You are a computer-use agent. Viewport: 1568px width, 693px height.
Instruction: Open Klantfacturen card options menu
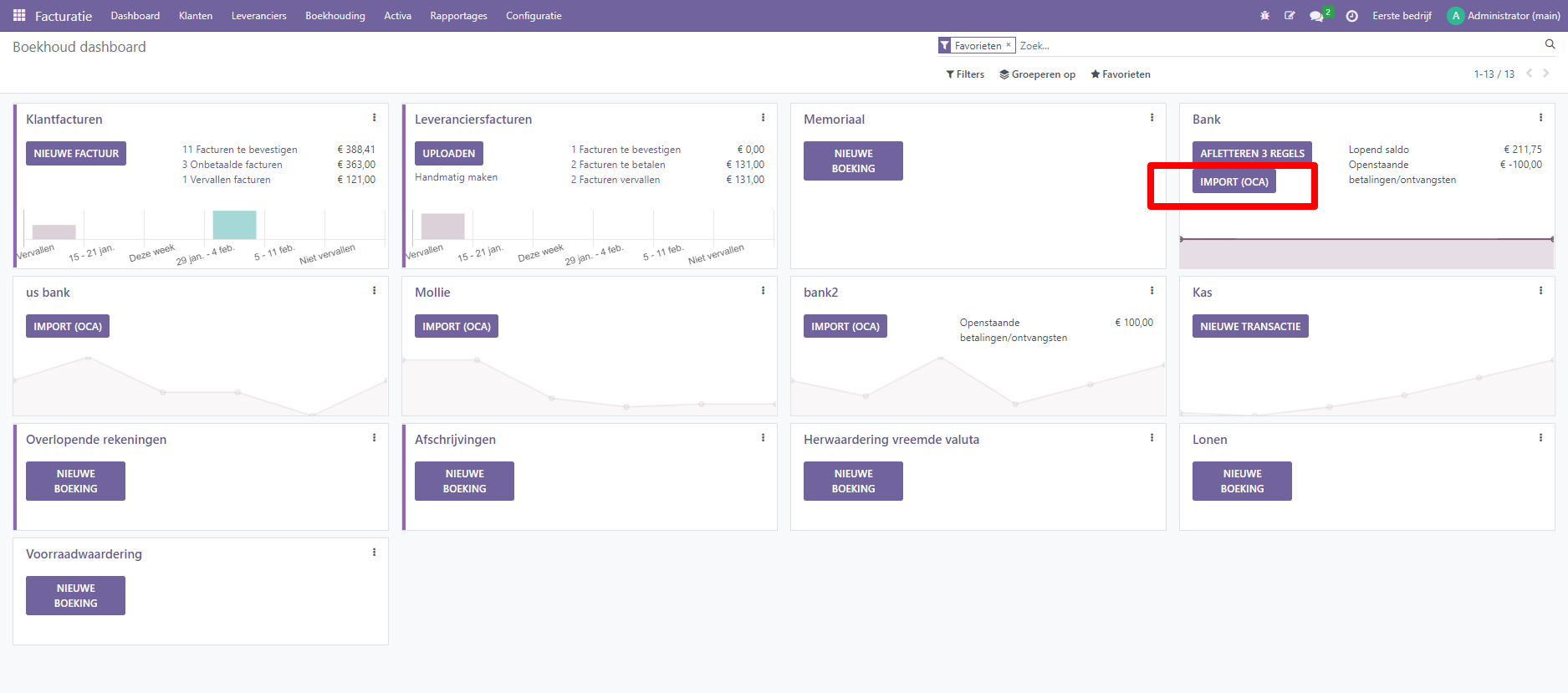point(374,118)
